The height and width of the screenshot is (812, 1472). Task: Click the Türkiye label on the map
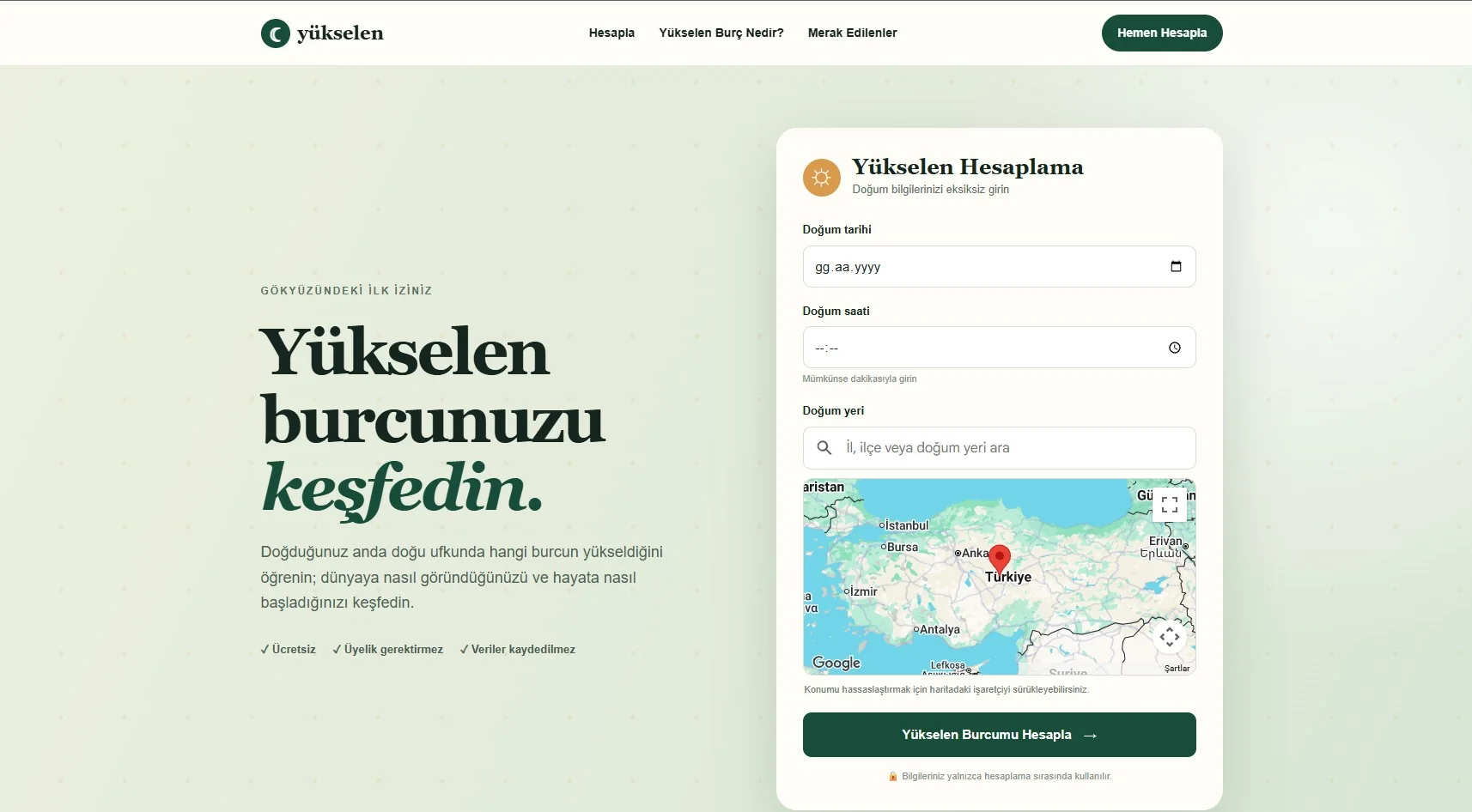pyautogui.click(x=1008, y=578)
